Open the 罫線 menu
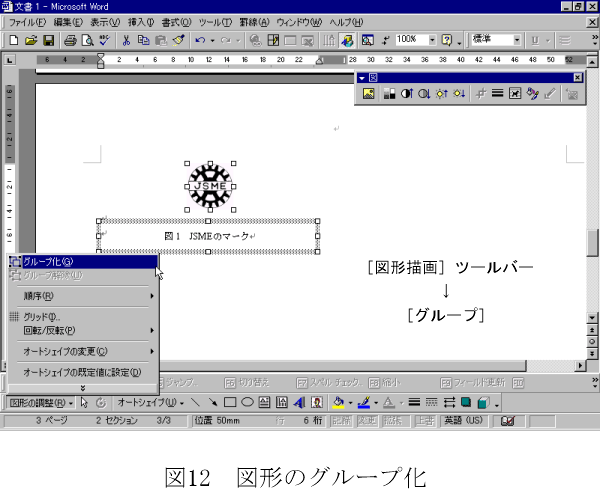Image resolution: width=600 pixels, height=489 pixels. (x=254, y=23)
